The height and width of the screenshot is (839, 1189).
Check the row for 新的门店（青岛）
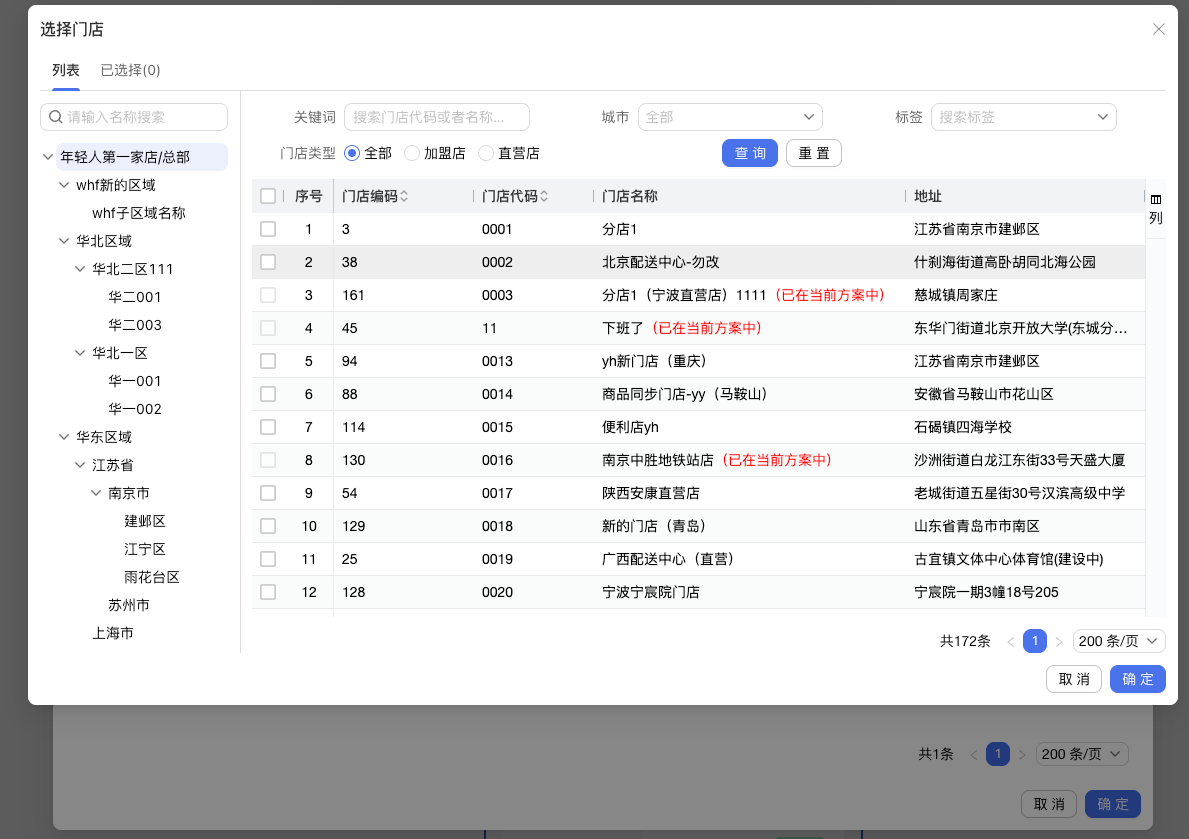(x=268, y=526)
